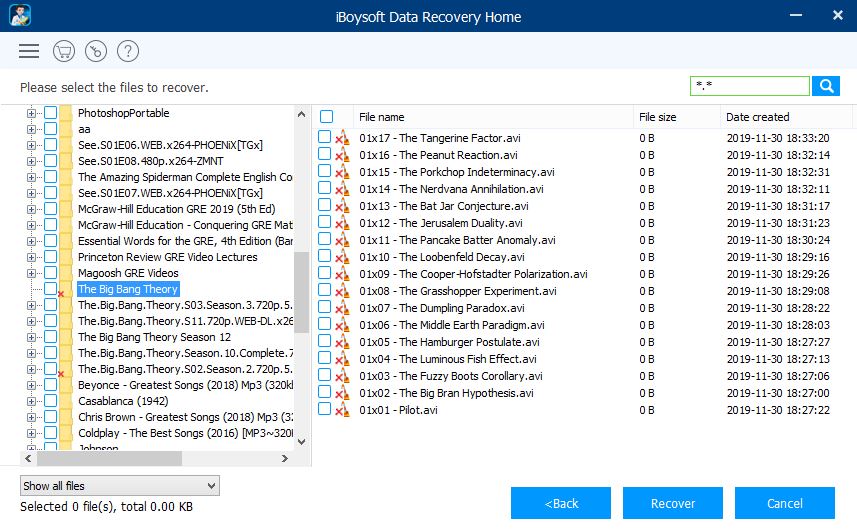857x529 pixels.
Task: Expand the Coldplay - The Best Songs node
Action: (31, 433)
